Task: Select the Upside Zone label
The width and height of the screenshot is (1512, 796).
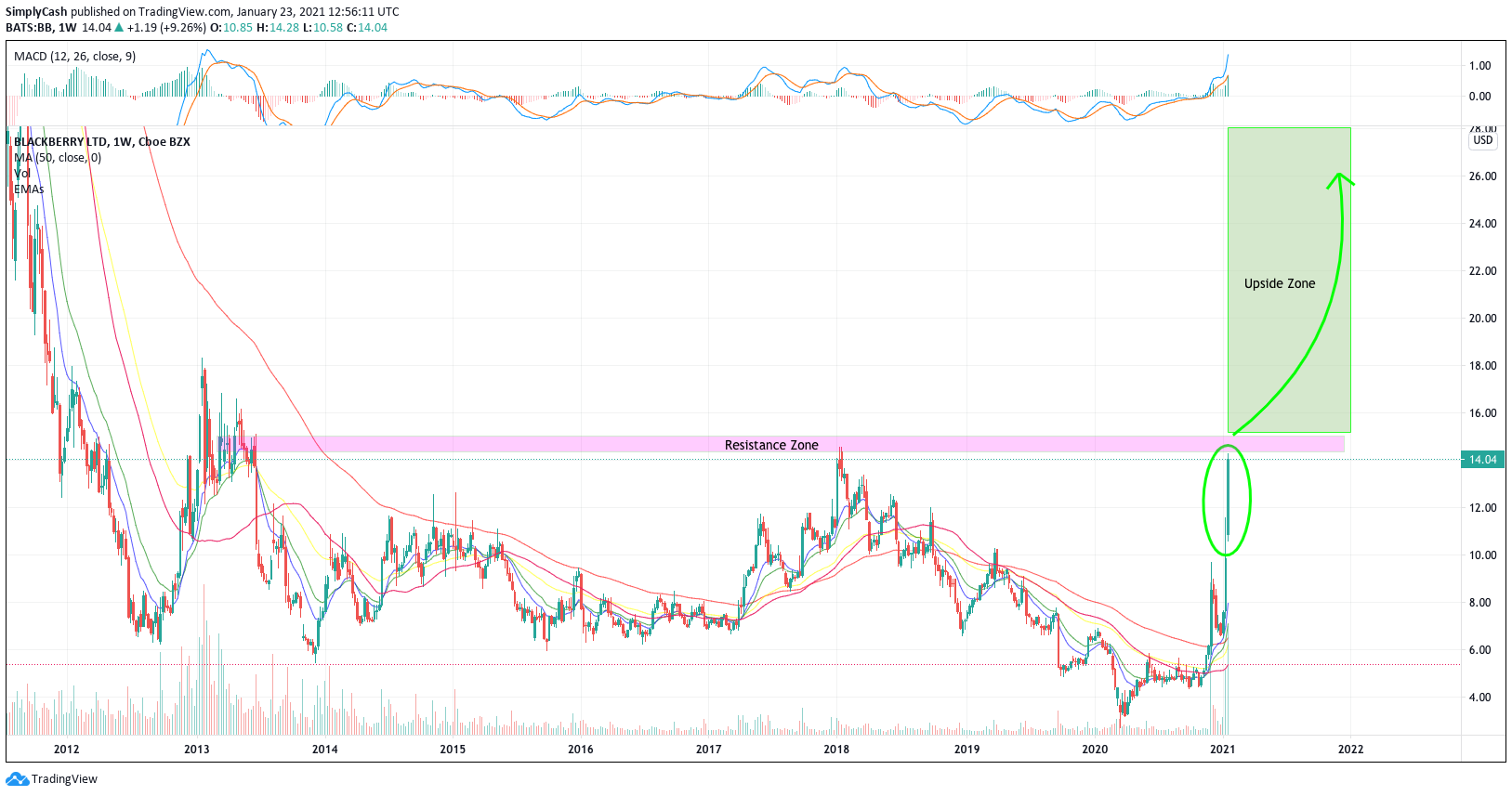Action: pyautogui.click(x=1280, y=283)
